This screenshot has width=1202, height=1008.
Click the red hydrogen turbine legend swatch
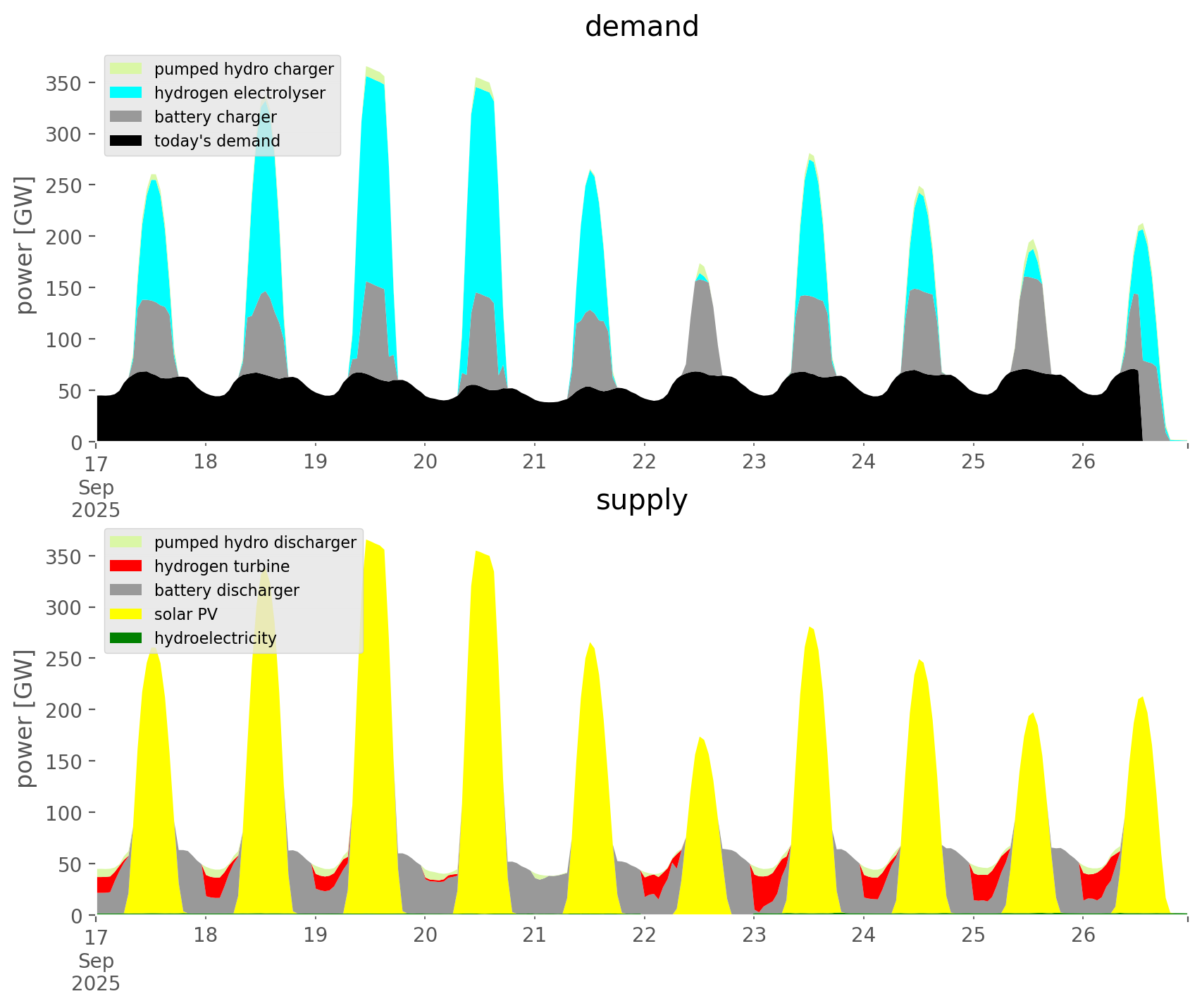(x=126, y=566)
